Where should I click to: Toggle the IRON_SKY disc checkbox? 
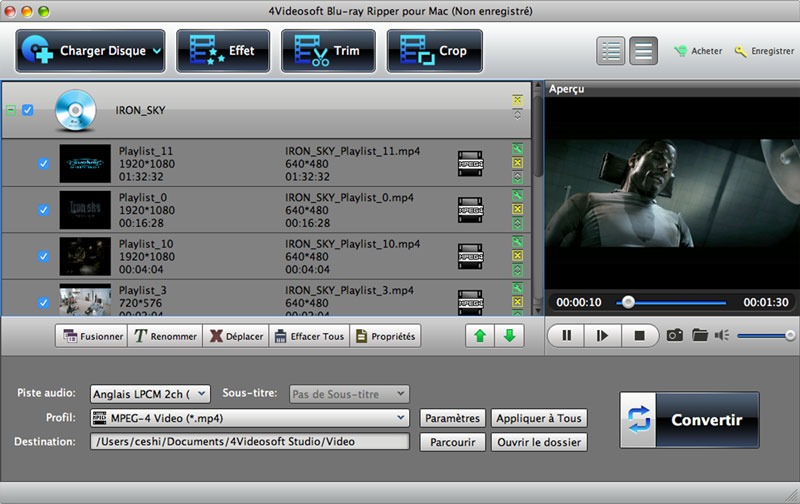coord(28,110)
